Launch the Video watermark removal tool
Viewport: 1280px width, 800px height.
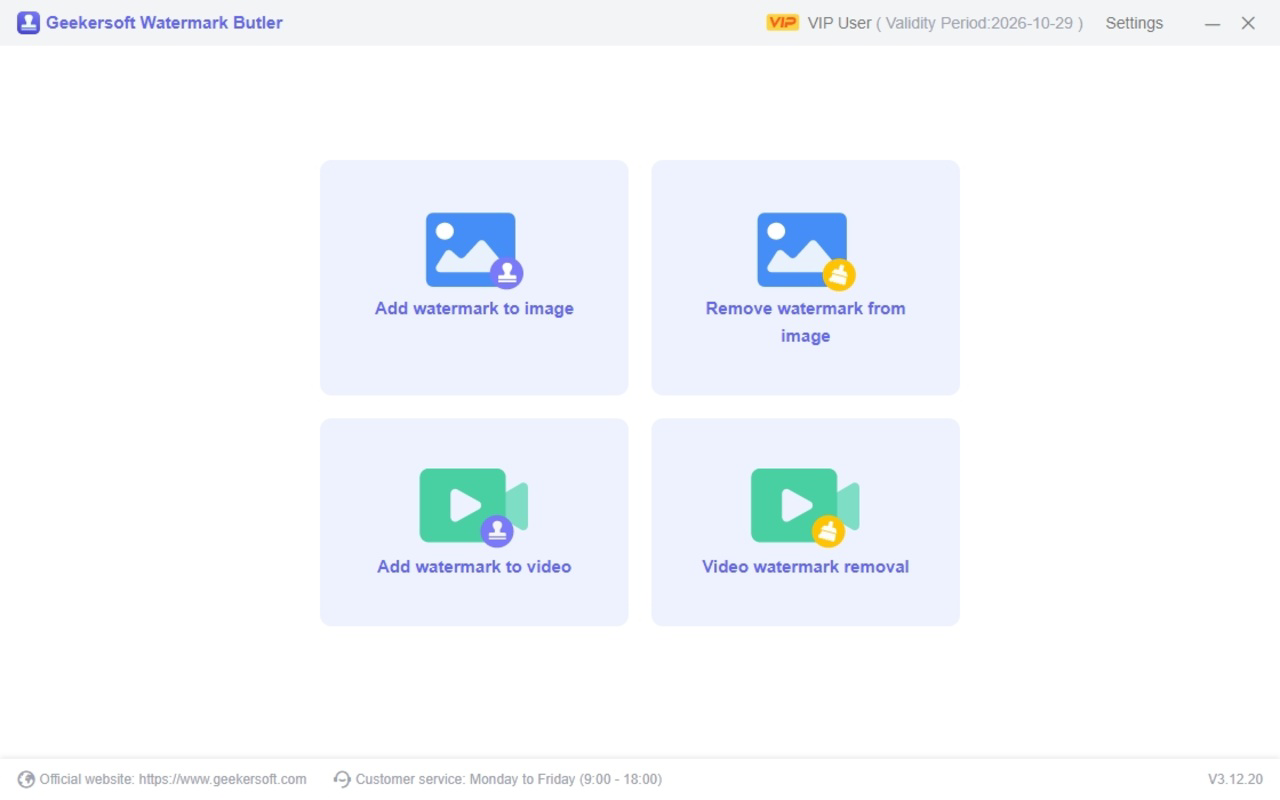pyautogui.click(x=805, y=522)
